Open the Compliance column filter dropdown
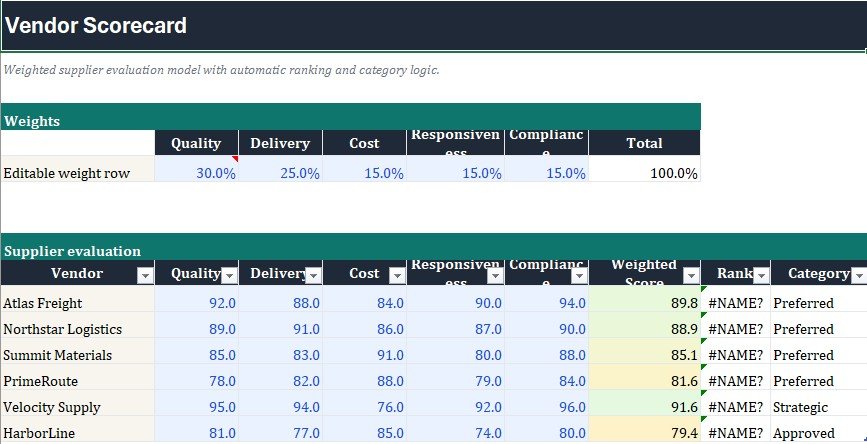This screenshot has height=444, width=867. click(579, 275)
